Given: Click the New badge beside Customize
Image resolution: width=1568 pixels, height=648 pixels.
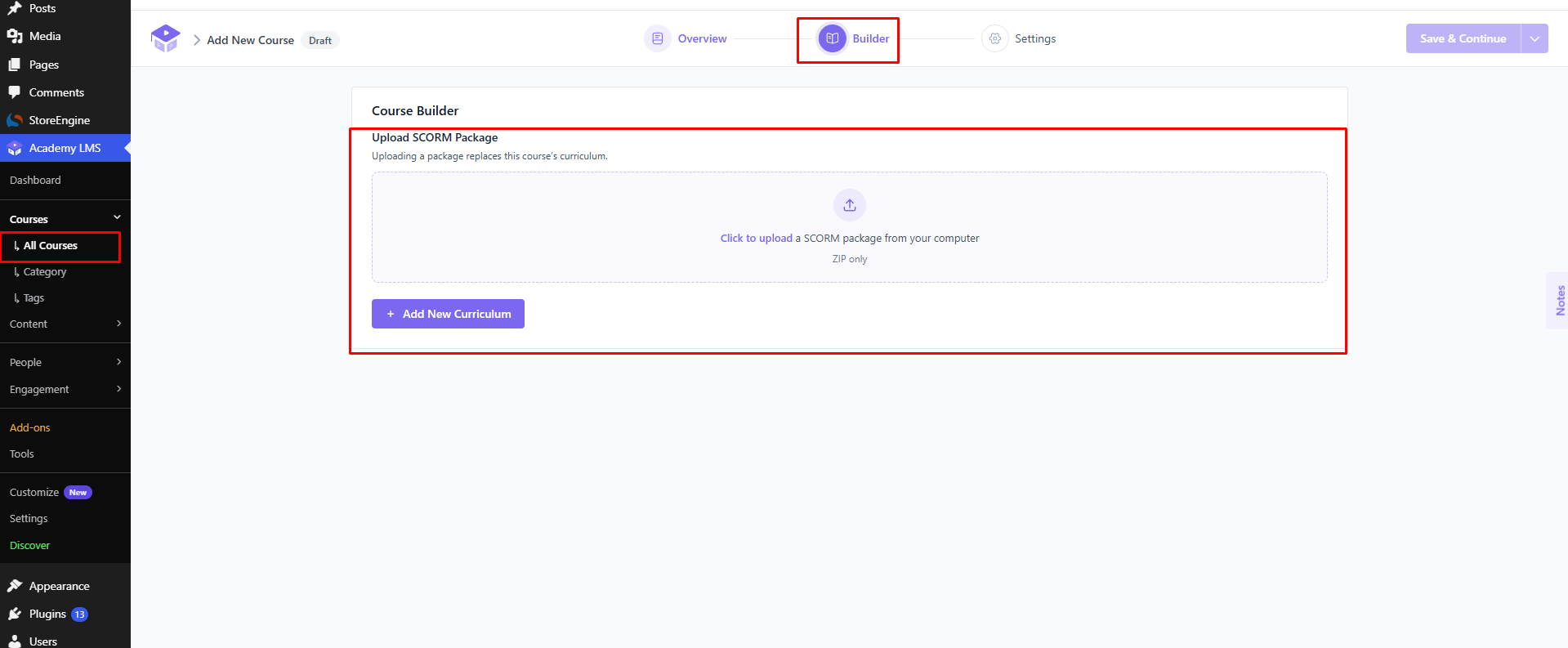Looking at the screenshot, I should pos(78,492).
